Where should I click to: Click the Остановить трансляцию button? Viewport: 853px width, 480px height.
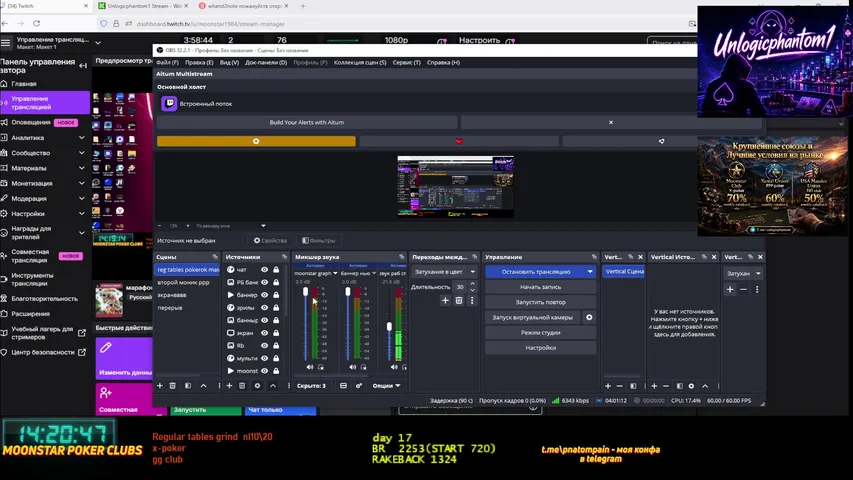pos(536,272)
